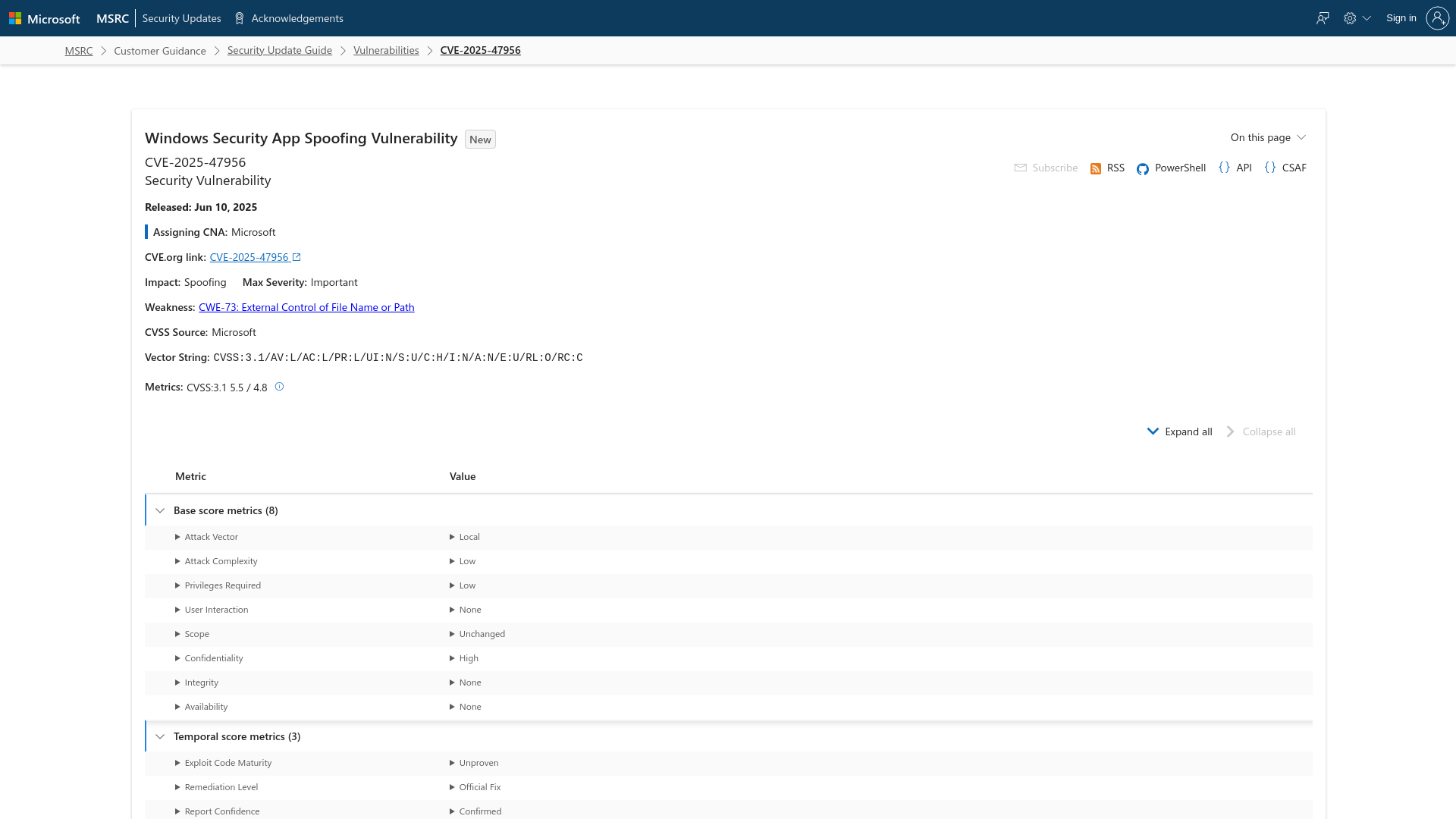Expand the Unproven value description
Image resolution: width=1456 pixels, height=819 pixels.
474,763
